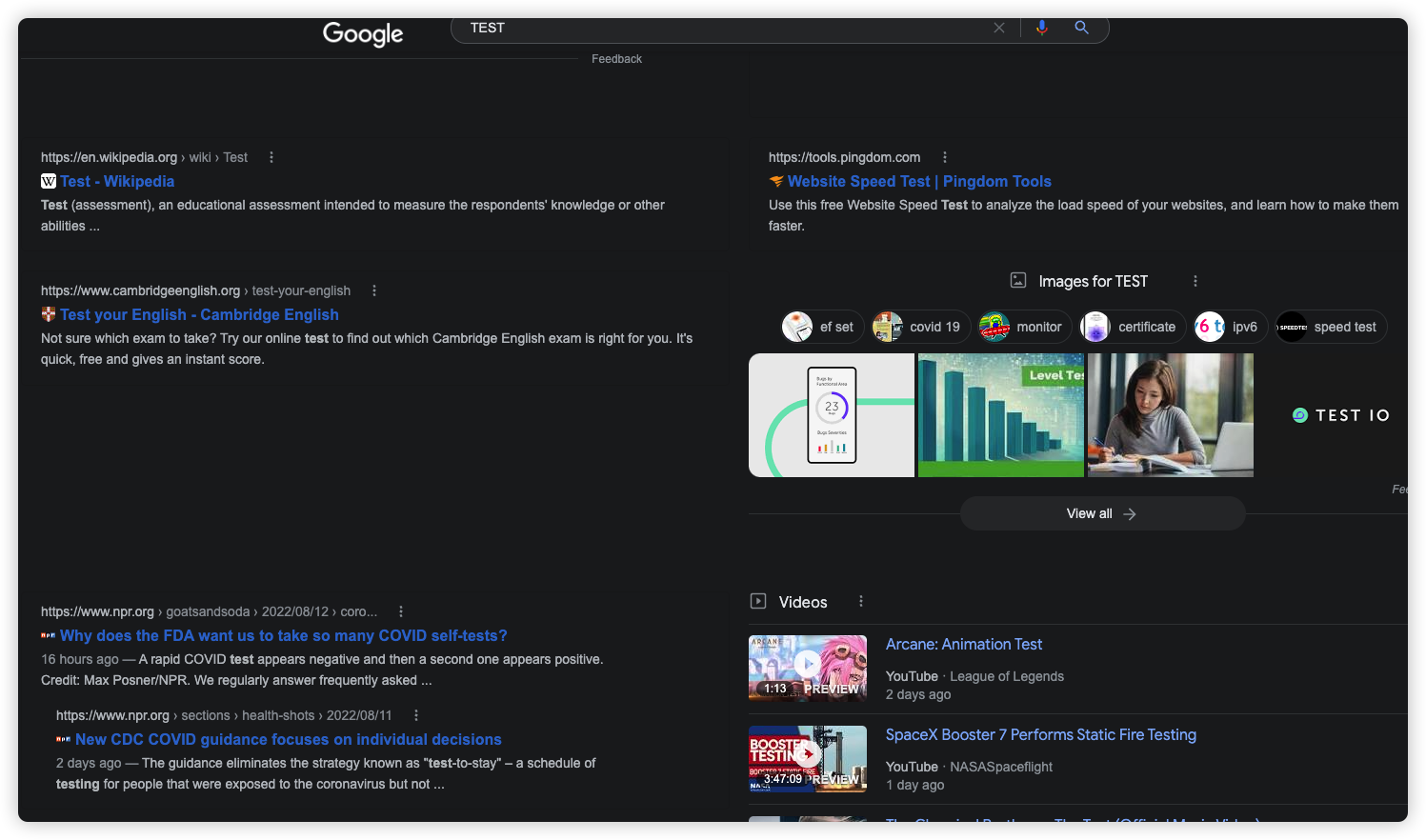The height and width of the screenshot is (840, 1426).
Task: Open SpaceX Booster 7 Static Fire Testing title
Action: click(x=1041, y=734)
